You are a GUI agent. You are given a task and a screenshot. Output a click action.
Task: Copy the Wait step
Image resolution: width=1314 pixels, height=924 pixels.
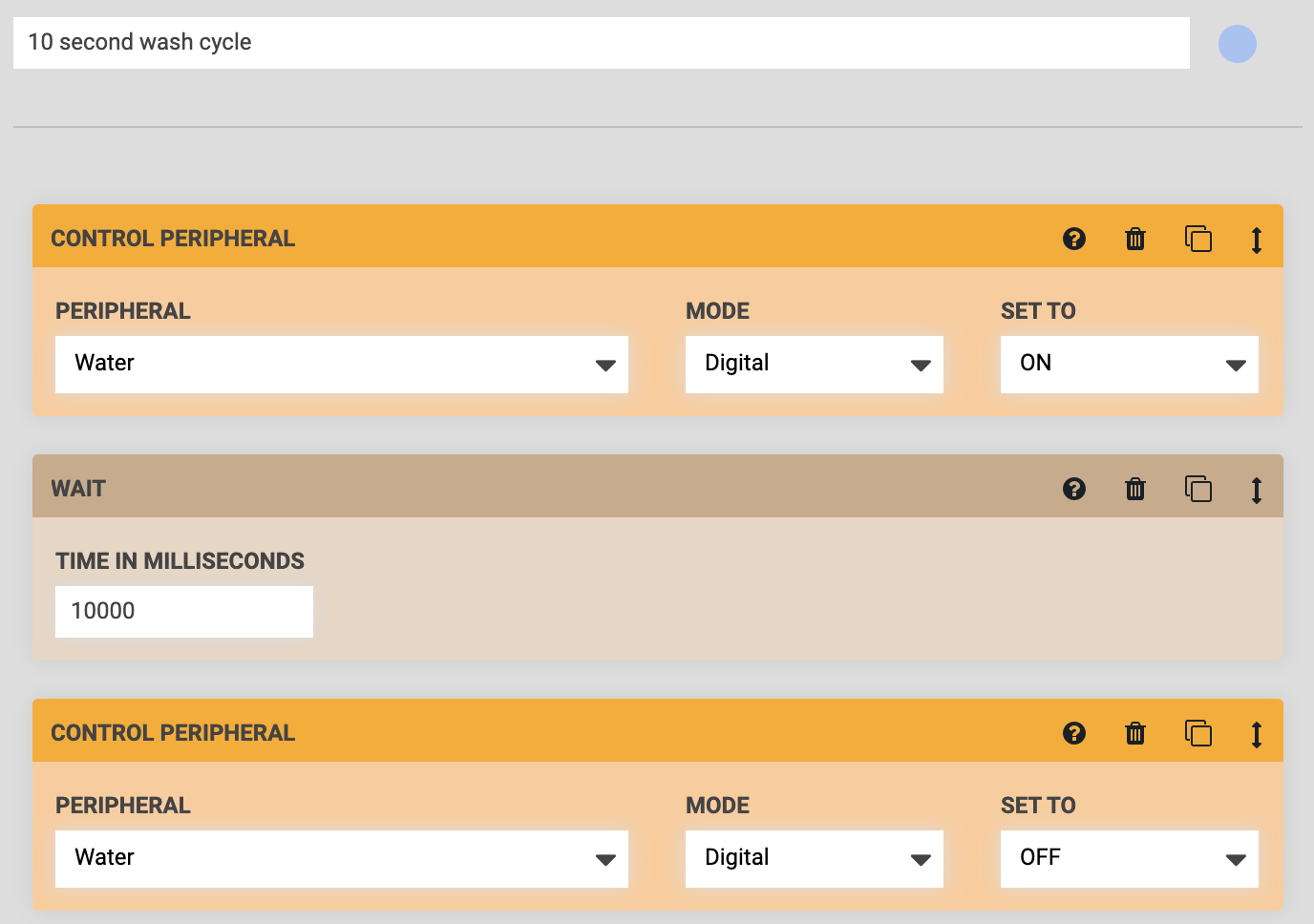point(1197,489)
